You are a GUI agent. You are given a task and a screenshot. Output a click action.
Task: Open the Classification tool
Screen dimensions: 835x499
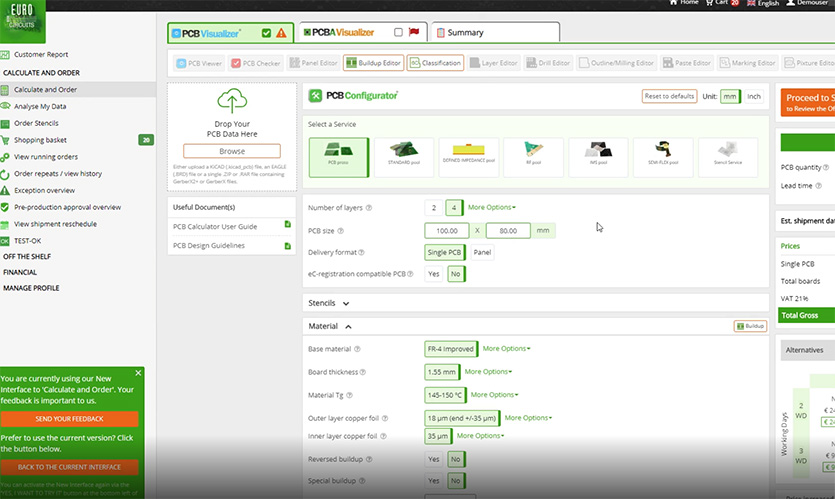pos(435,63)
